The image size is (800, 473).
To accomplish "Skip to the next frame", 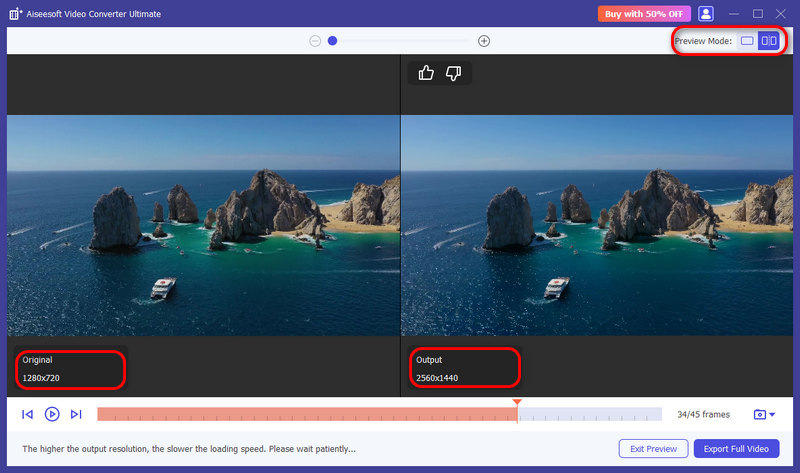I will click(x=76, y=414).
